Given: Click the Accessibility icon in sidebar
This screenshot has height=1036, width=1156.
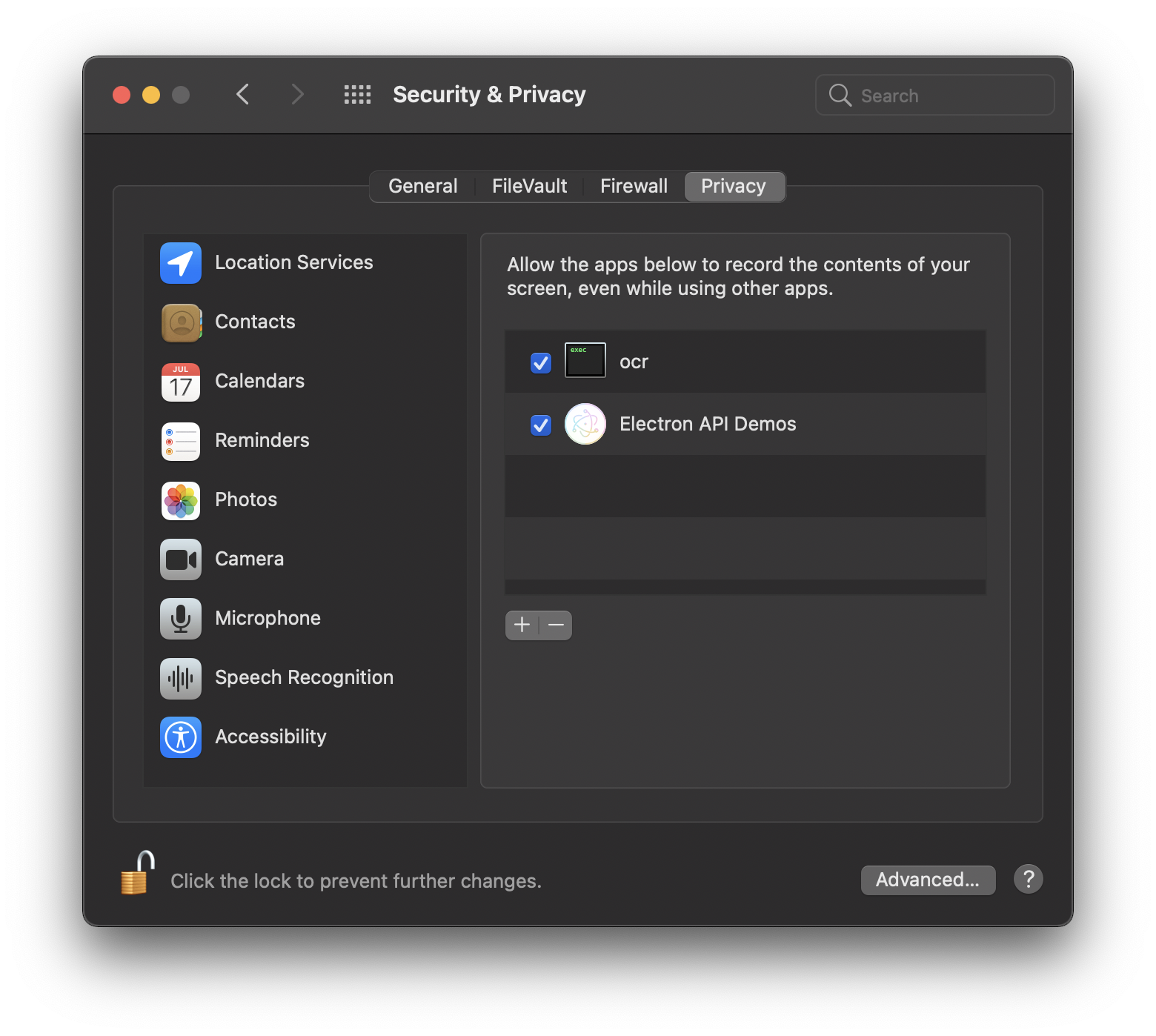Looking at the screenshot, I should tap(181, 737).
